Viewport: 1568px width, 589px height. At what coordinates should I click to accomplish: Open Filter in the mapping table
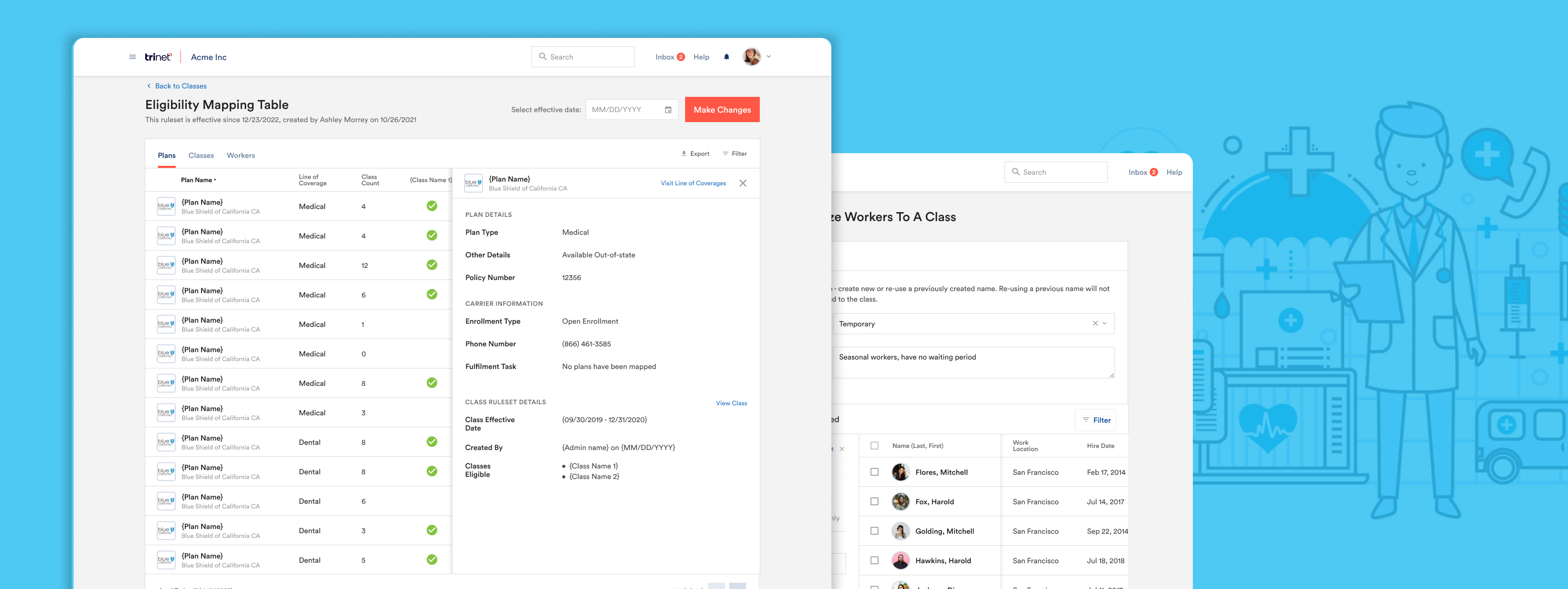pyautogui.click(x=735, y=154)
